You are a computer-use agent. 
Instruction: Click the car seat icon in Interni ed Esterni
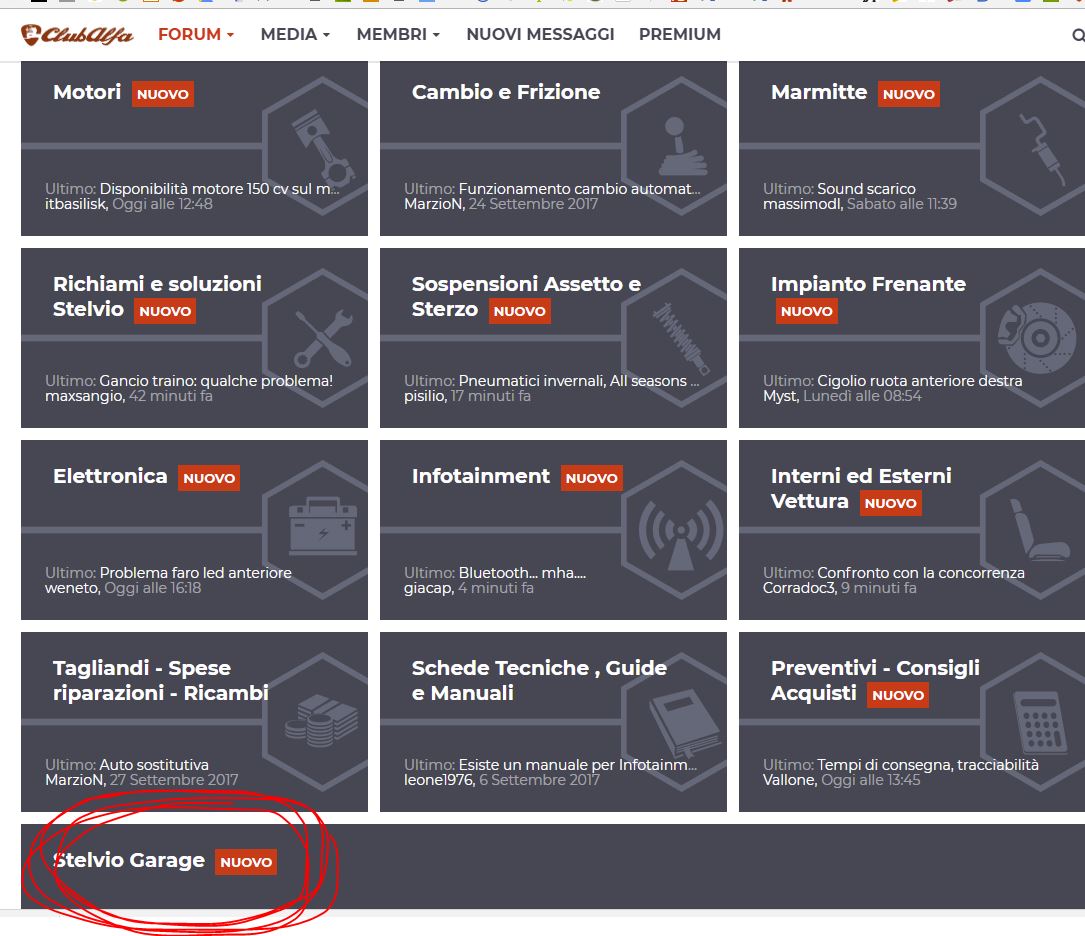coord(1040,530)
